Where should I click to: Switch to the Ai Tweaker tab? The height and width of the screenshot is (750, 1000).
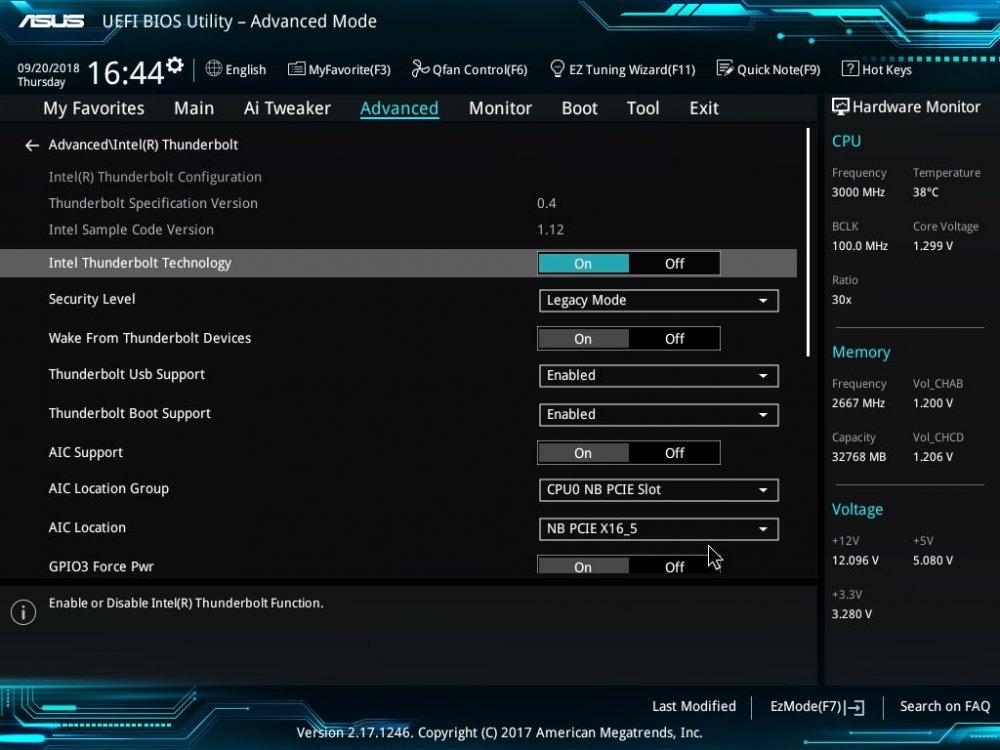click(x=287, y=108)
